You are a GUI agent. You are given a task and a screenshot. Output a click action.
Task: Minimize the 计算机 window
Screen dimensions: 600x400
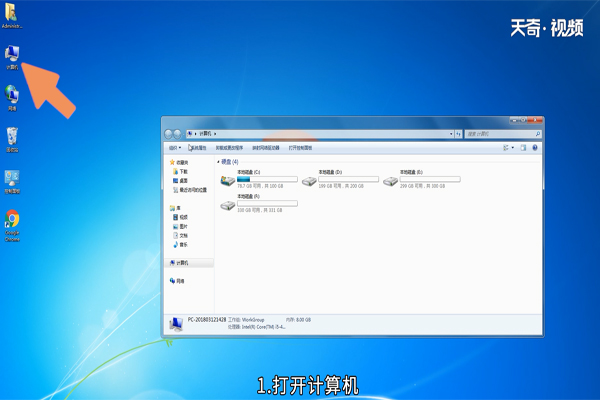514,120
